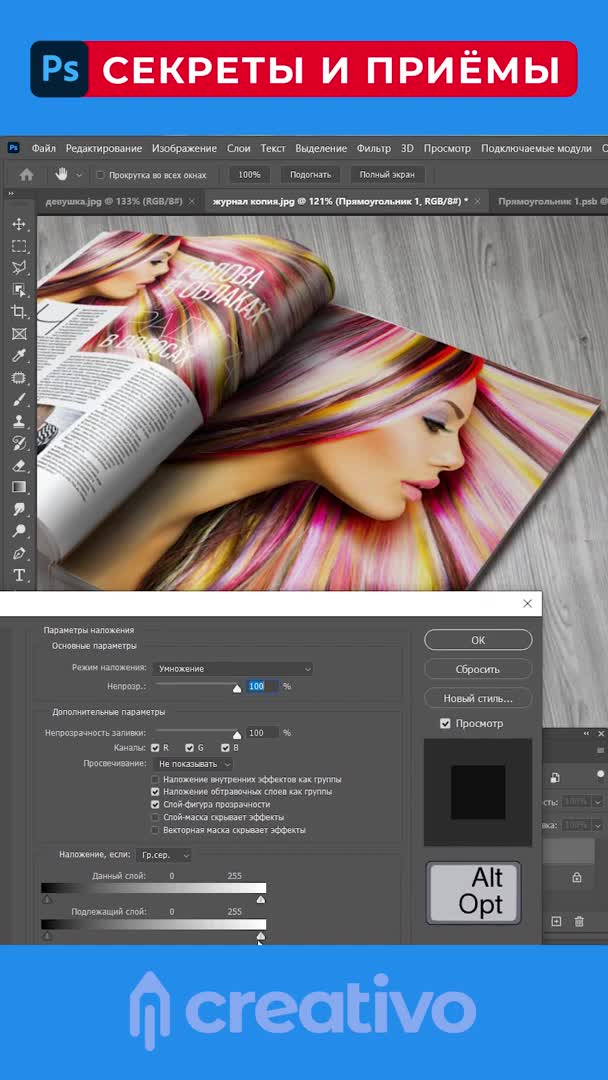Screen dimensions: 608x1080
Task: Choose the Clone Stamp tool
Action: [19, 422]
